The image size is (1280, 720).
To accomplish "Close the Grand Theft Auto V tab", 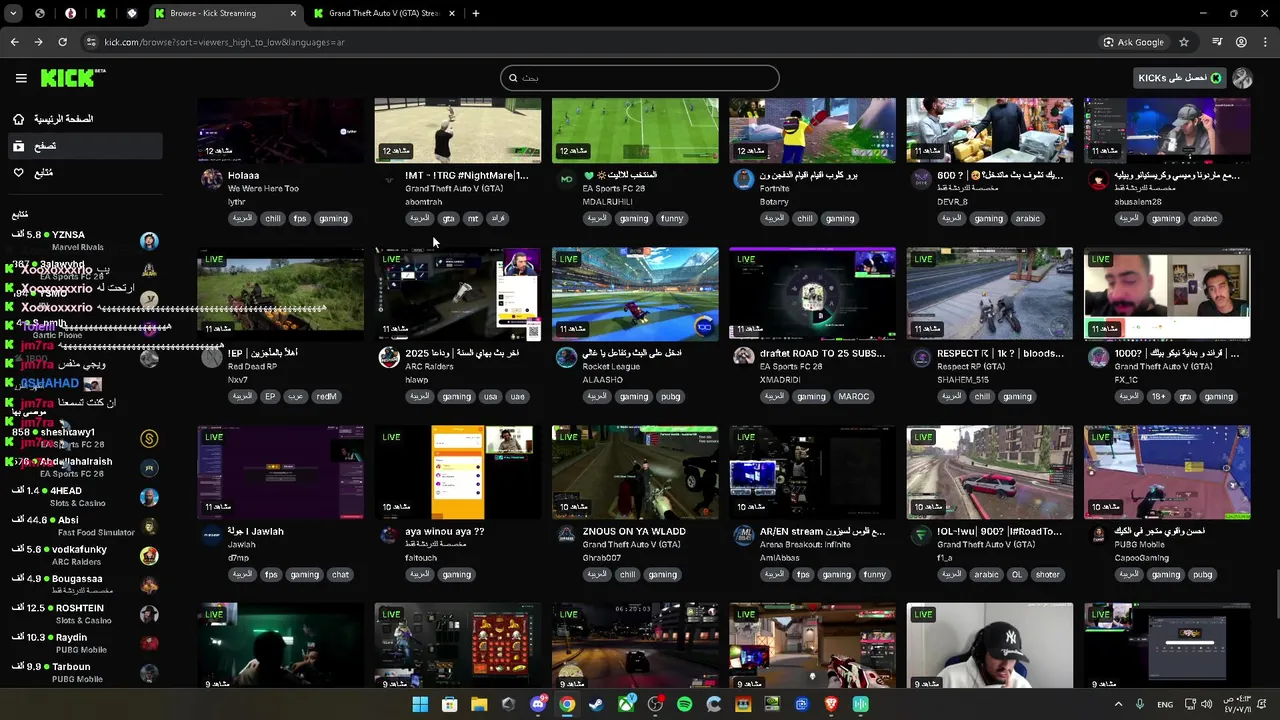I will (452, 13).
